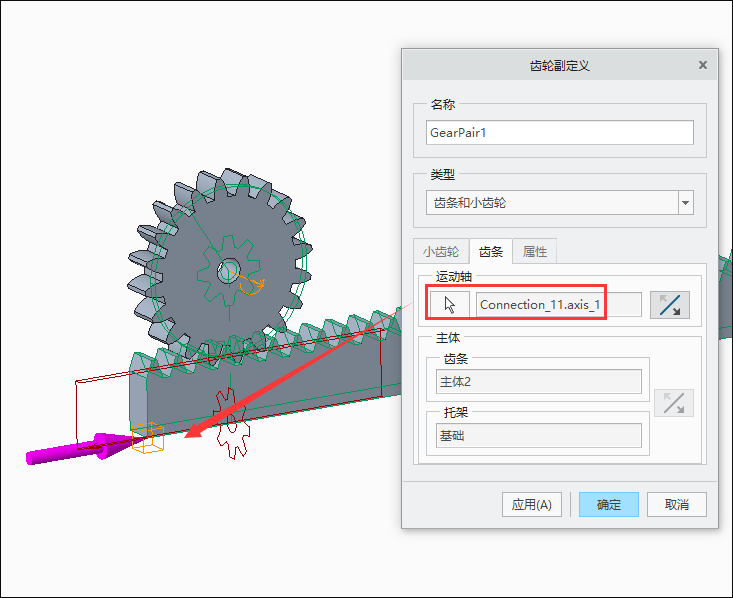Close the 齿轮副定义 dialog
733x598 pixels.
(703, 65)
